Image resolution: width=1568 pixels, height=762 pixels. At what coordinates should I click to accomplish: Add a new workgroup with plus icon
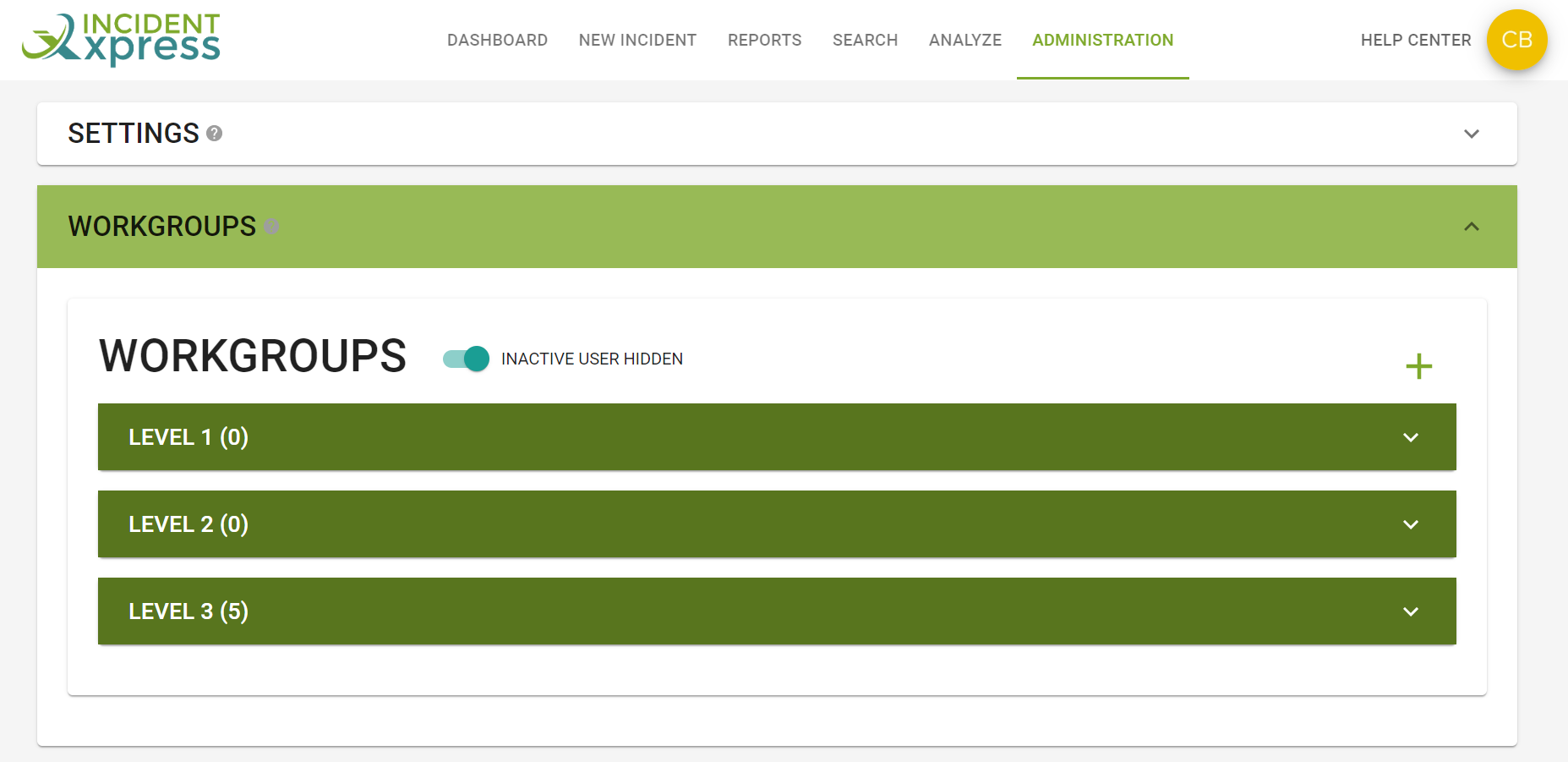[x=1418, y=366]
